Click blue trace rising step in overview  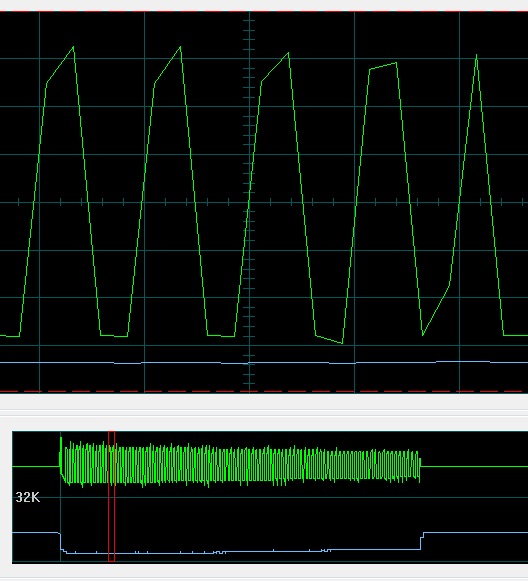[422, 541]
